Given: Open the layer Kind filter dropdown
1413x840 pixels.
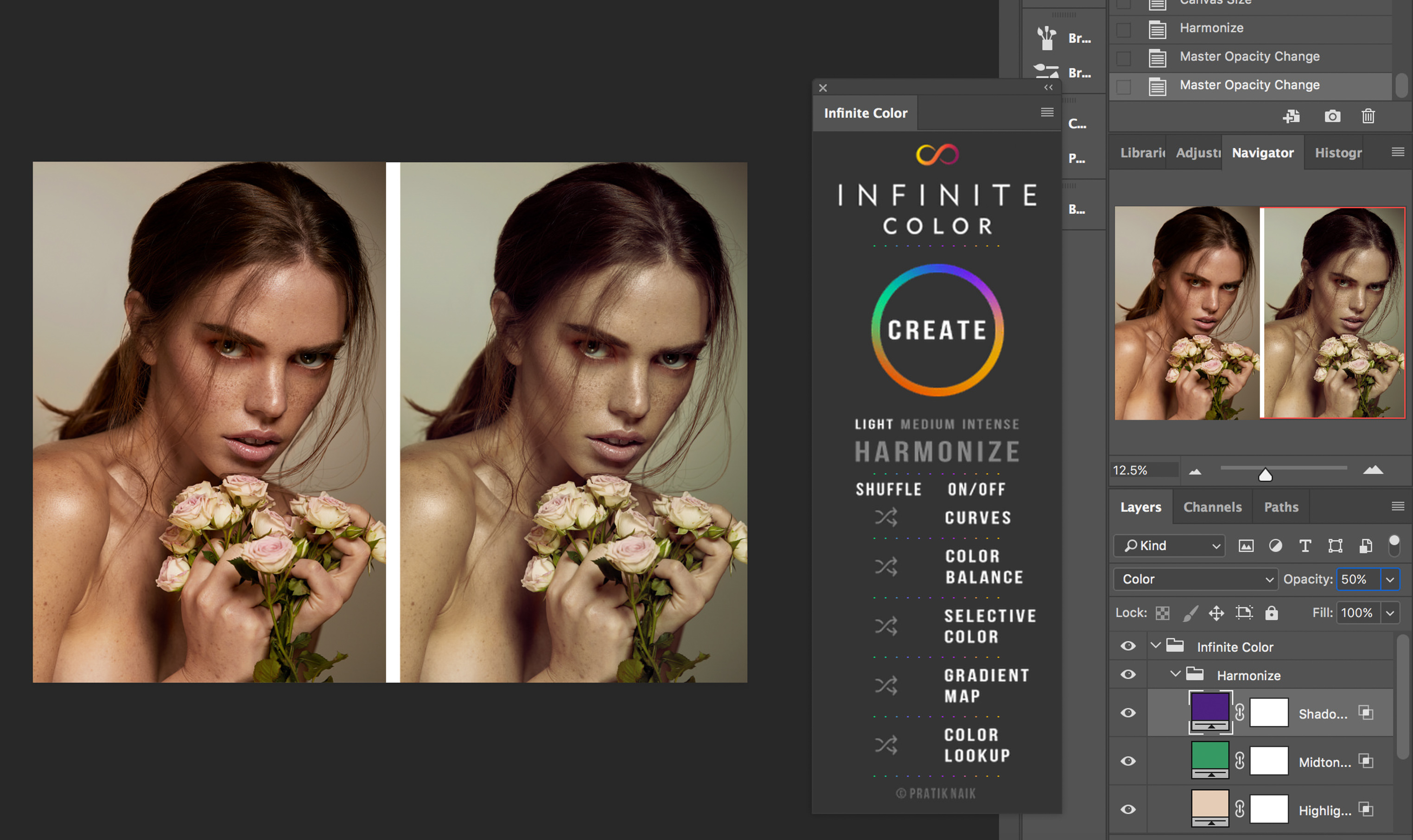Looking at the screenshot, I should (x=1169, y=546).
